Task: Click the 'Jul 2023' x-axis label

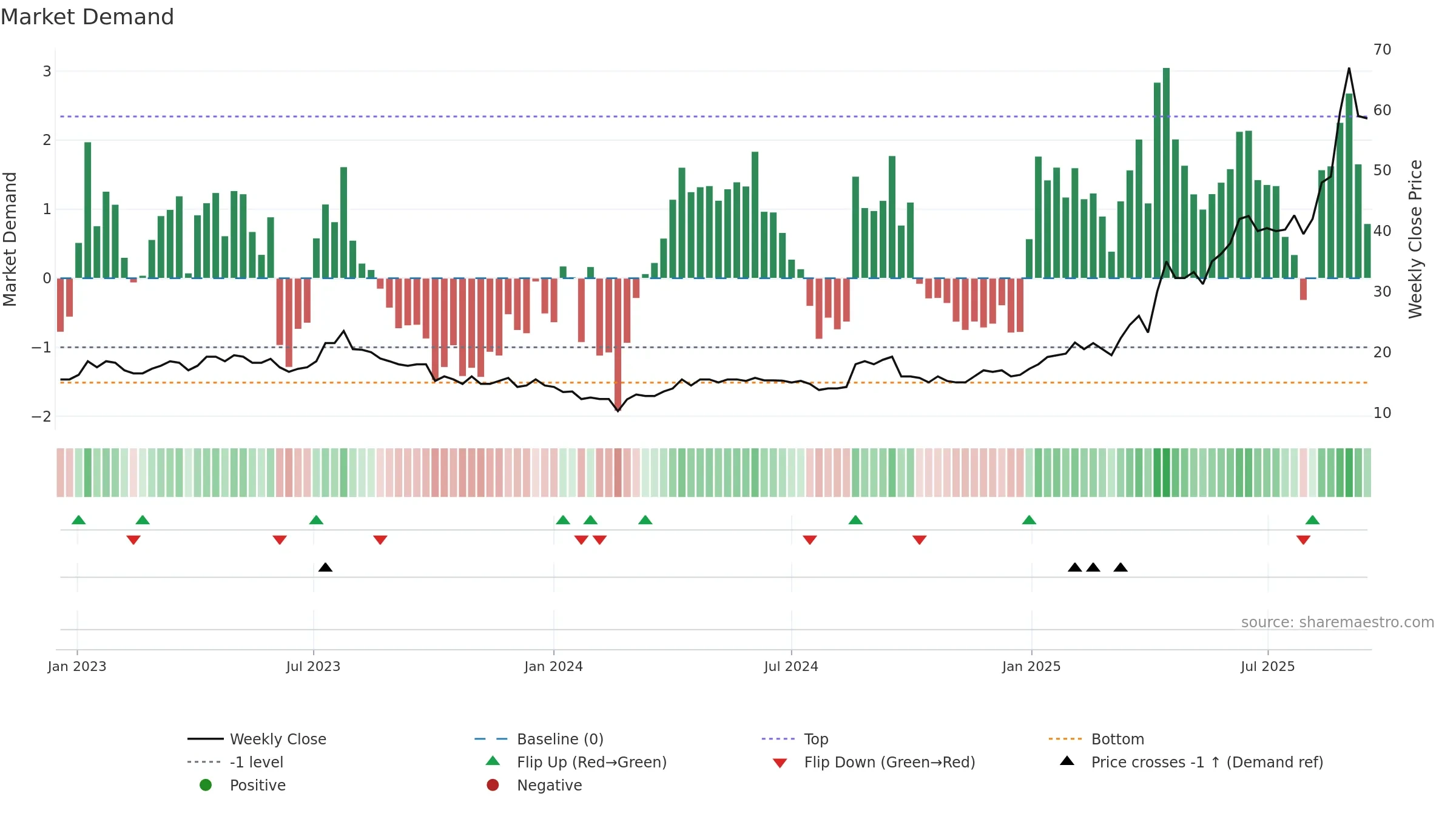Action: (313, 666)
